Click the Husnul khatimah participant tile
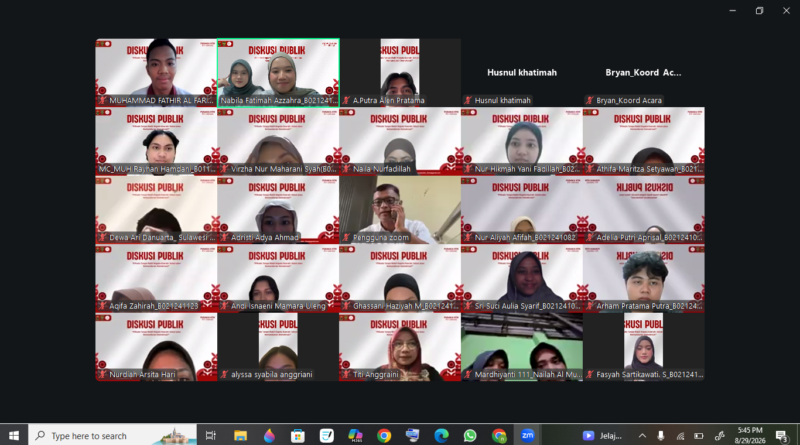This screenshot has height=445, width=800. coord(522,72)
